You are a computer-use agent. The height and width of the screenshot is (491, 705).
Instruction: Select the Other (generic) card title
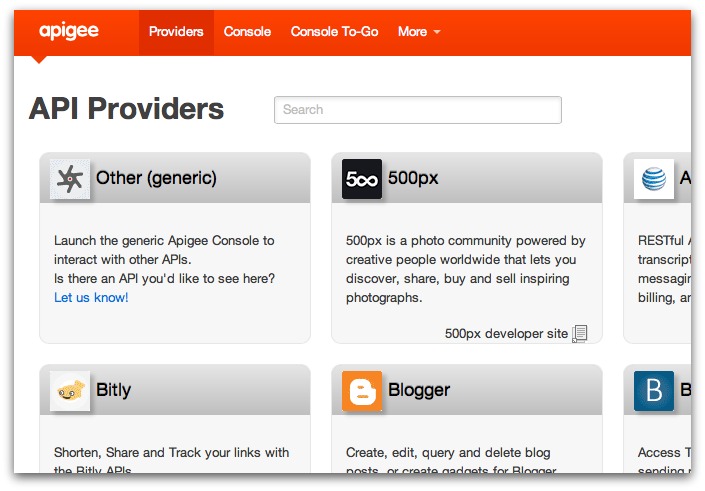point(156,178)
